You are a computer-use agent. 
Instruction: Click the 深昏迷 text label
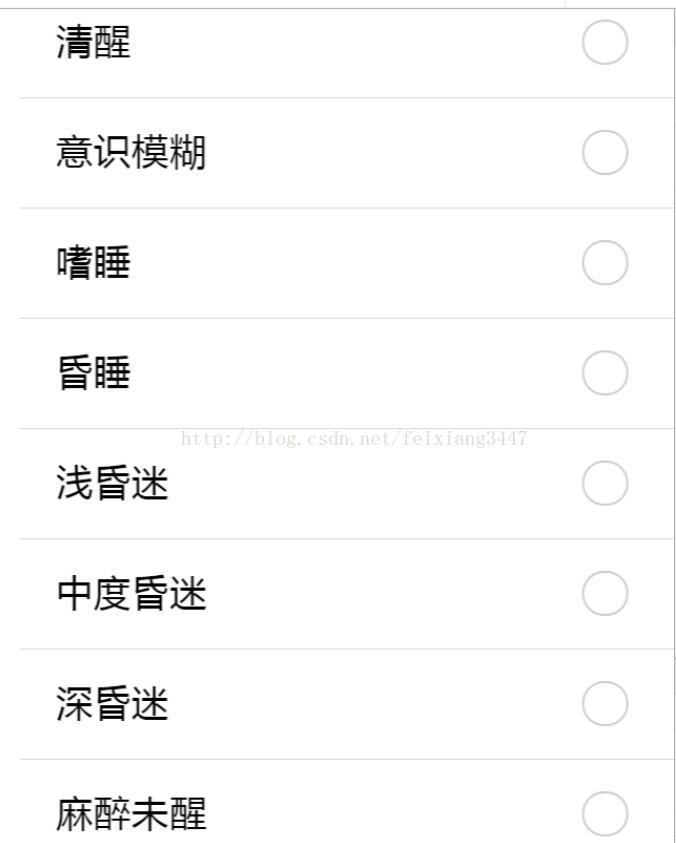click(x=112, y=705)
